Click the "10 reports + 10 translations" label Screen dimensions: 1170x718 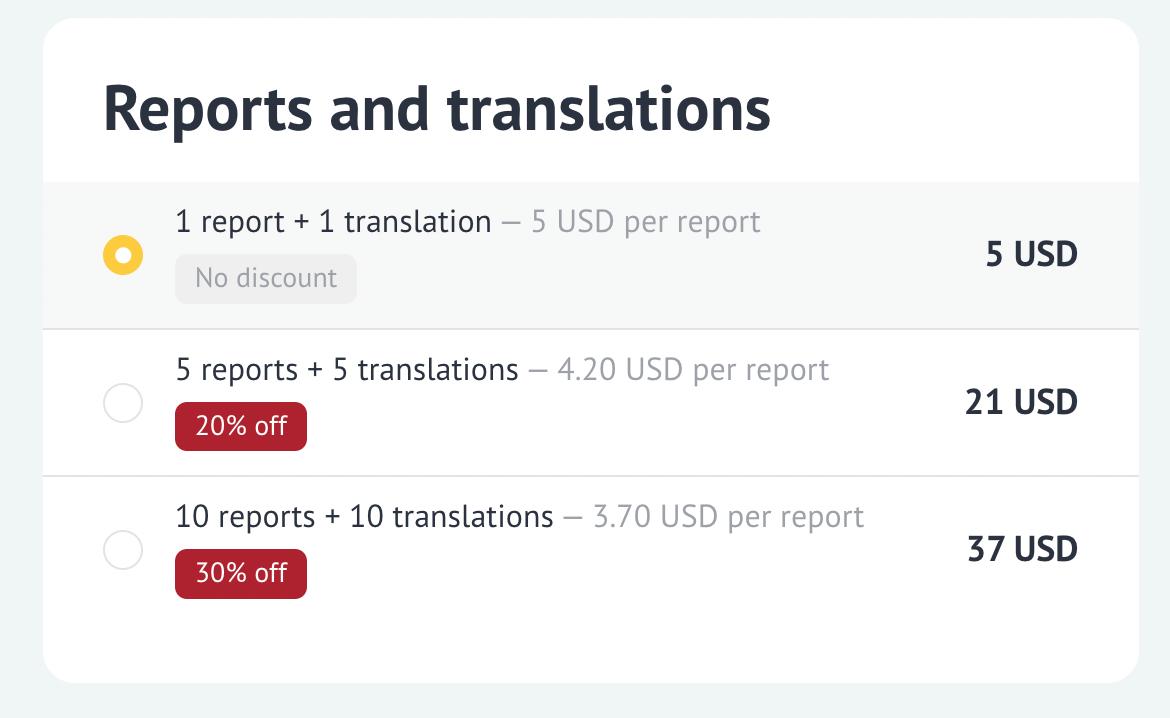point(364,517)
